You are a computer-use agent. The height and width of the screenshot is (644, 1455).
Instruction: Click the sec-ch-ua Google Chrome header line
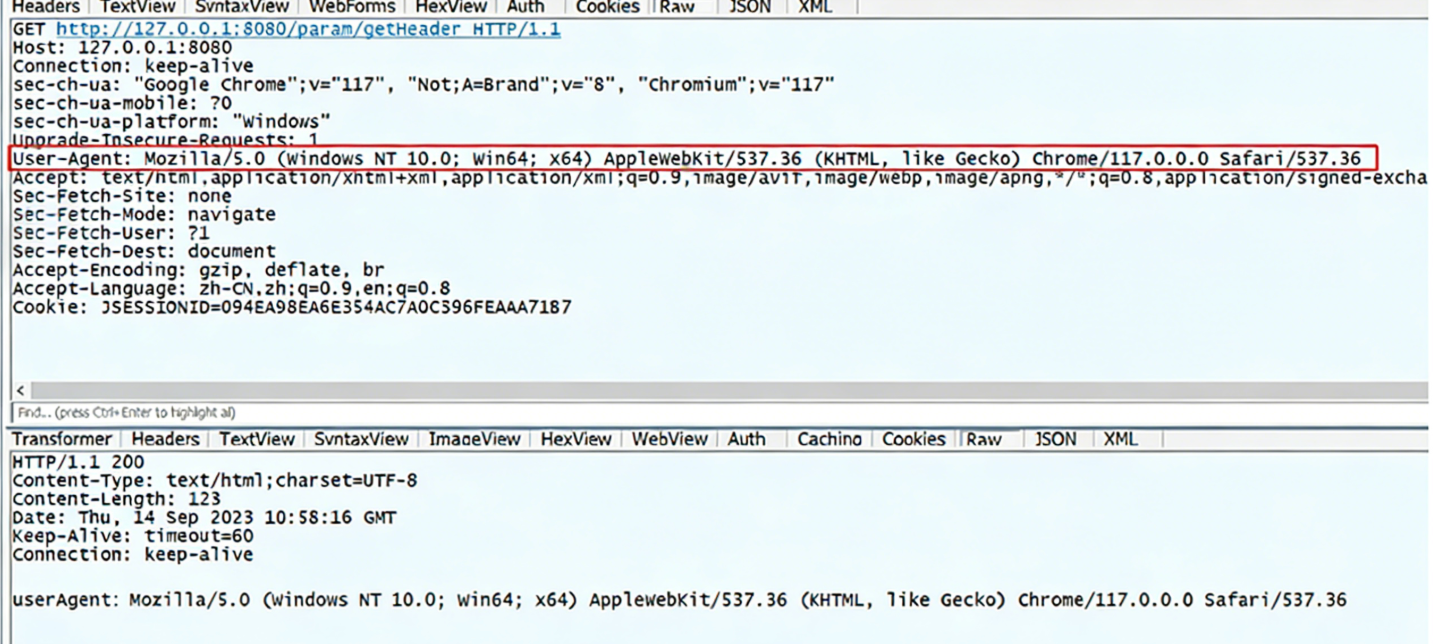pyautogui.click(x=423, y=85)
